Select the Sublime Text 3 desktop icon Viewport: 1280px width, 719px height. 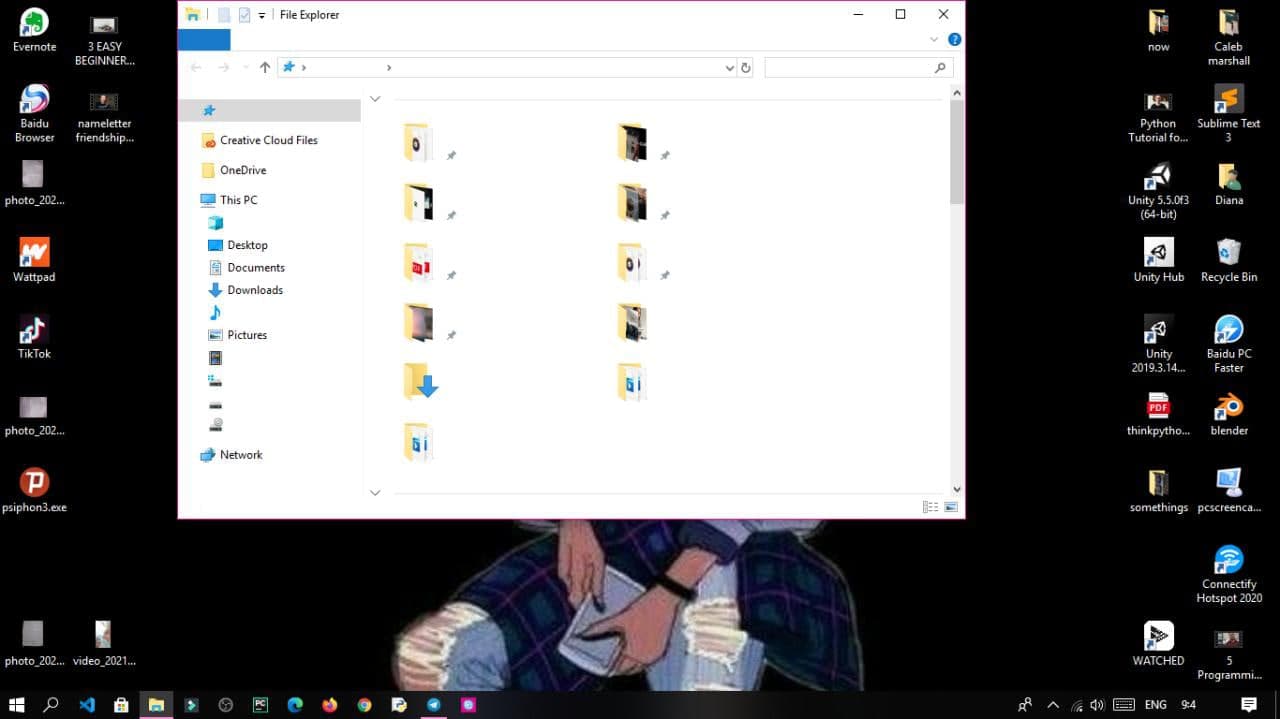click(1229, 114)
